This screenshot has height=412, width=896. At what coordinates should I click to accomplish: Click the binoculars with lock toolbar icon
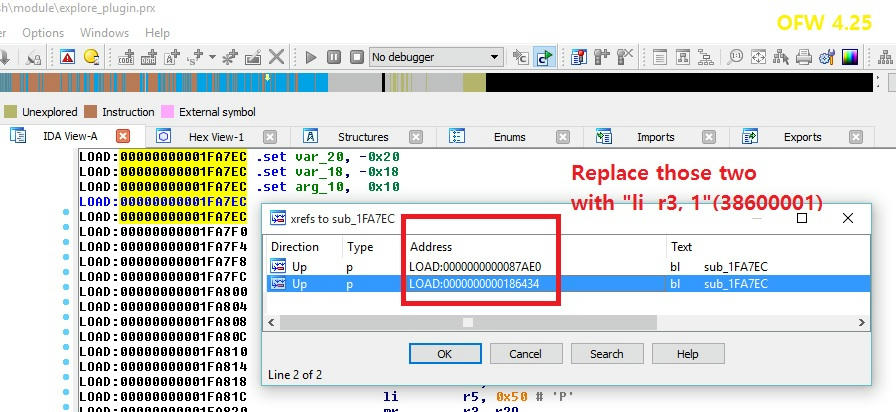(34, 58)
